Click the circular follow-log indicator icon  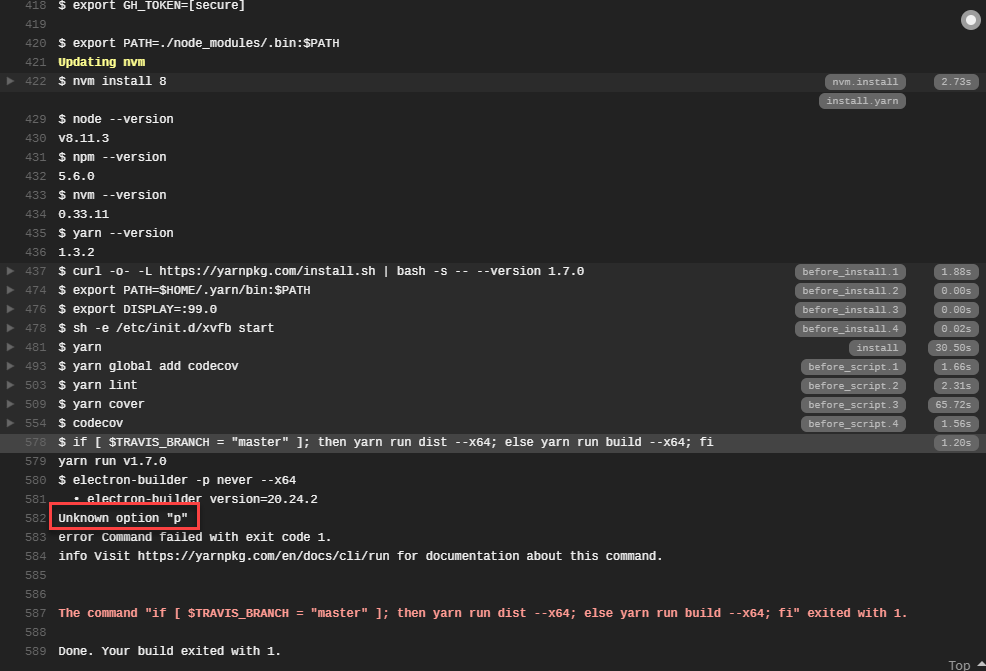point(970,20)
